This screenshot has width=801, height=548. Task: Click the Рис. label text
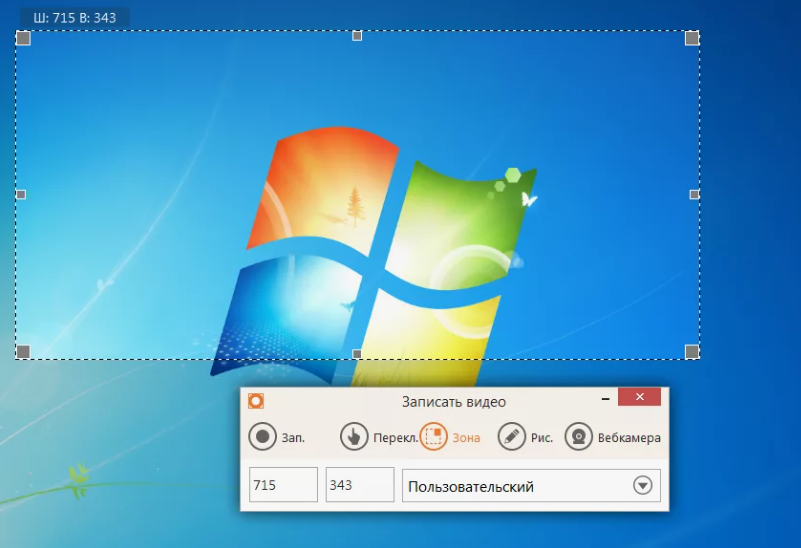[542, 438]
